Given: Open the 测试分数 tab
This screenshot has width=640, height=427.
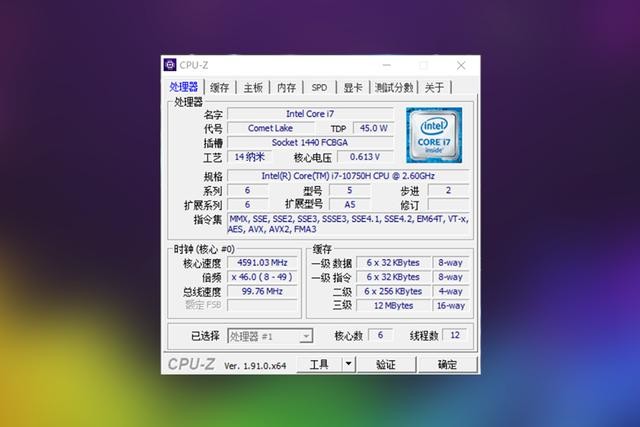Looking at the screenshot, I should coord(394,87).
